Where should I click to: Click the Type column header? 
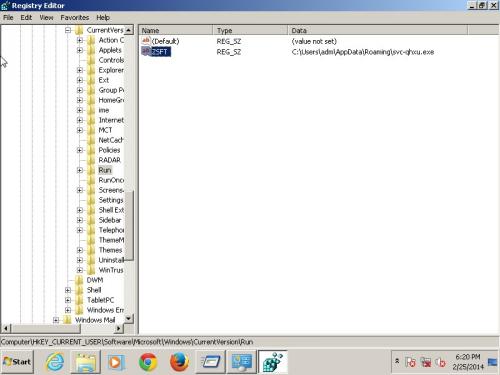click(x=250, y=30)
